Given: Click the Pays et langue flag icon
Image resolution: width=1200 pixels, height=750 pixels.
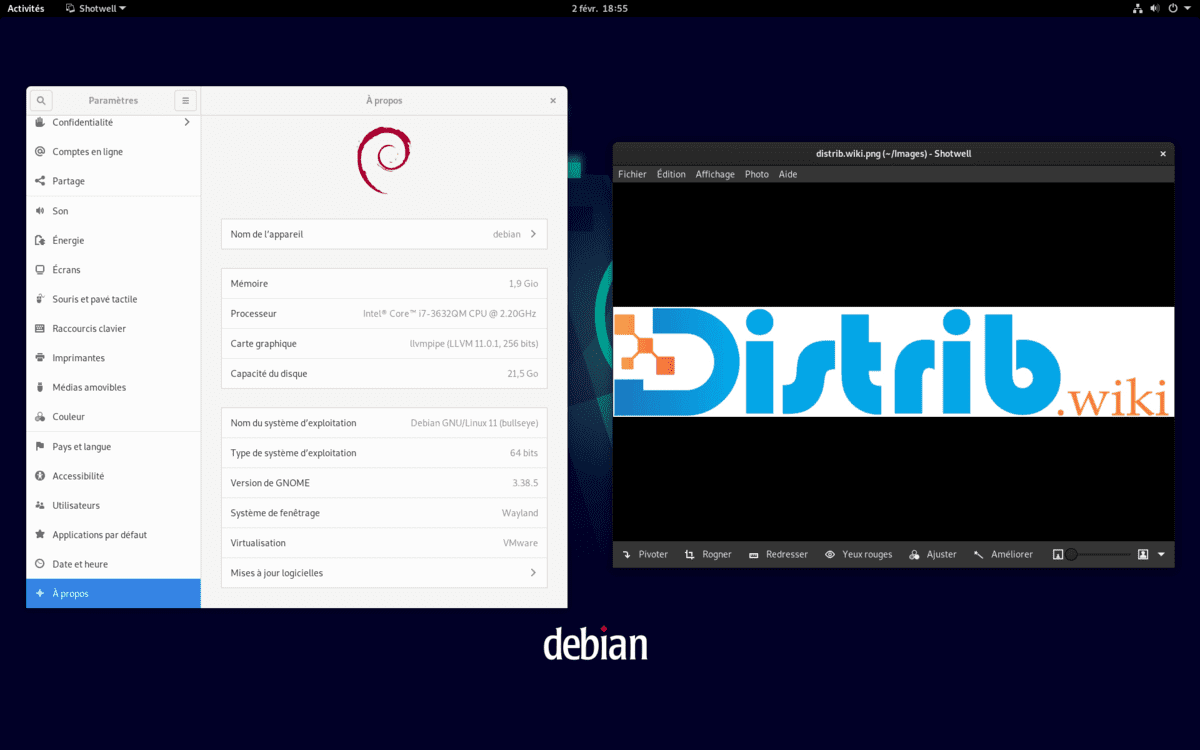Looking at the screenshot, I should point(40,446).
